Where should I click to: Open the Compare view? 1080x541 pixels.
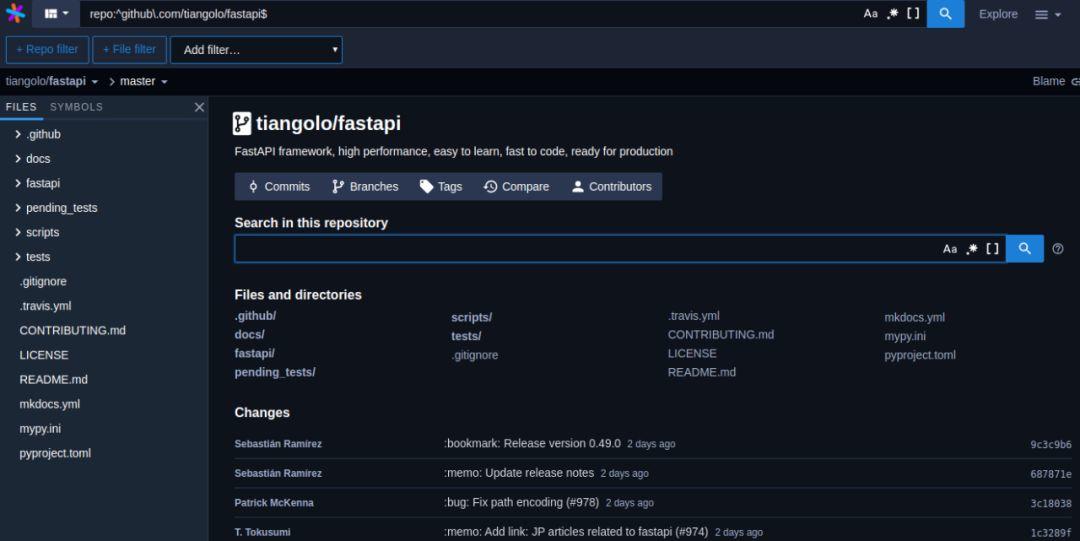517,187
